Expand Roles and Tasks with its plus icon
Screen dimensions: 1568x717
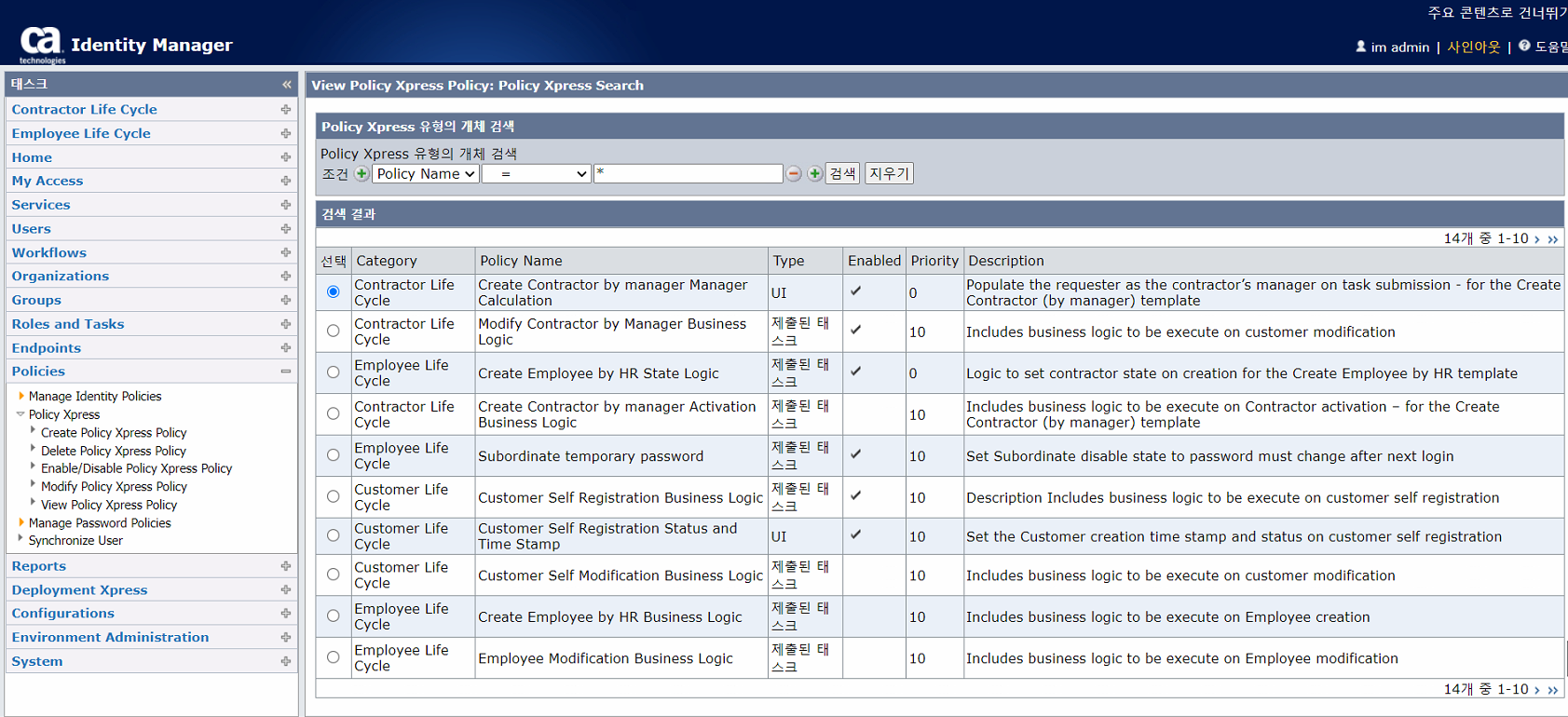(286, 324)
